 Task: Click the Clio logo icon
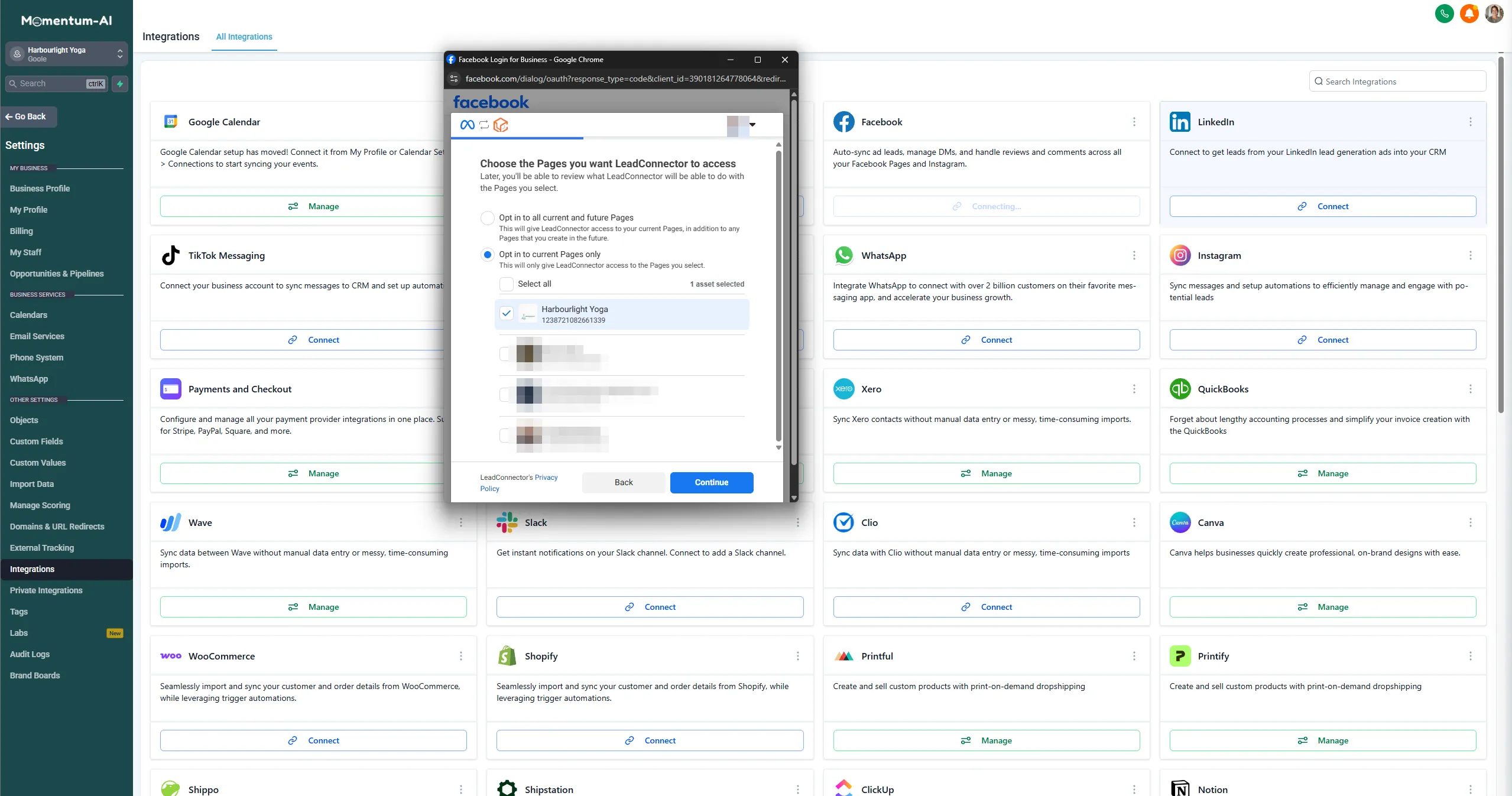pos(843,522)
